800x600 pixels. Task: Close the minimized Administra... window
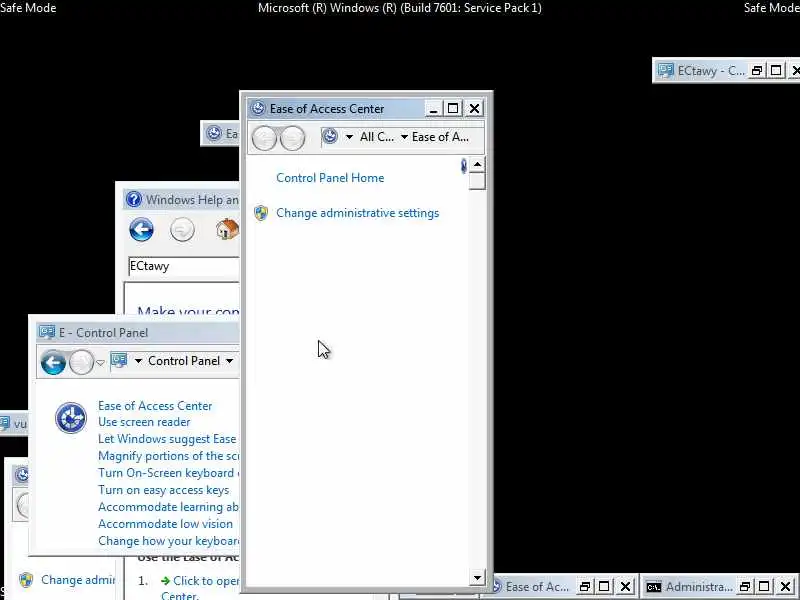(x=786, y=587)
